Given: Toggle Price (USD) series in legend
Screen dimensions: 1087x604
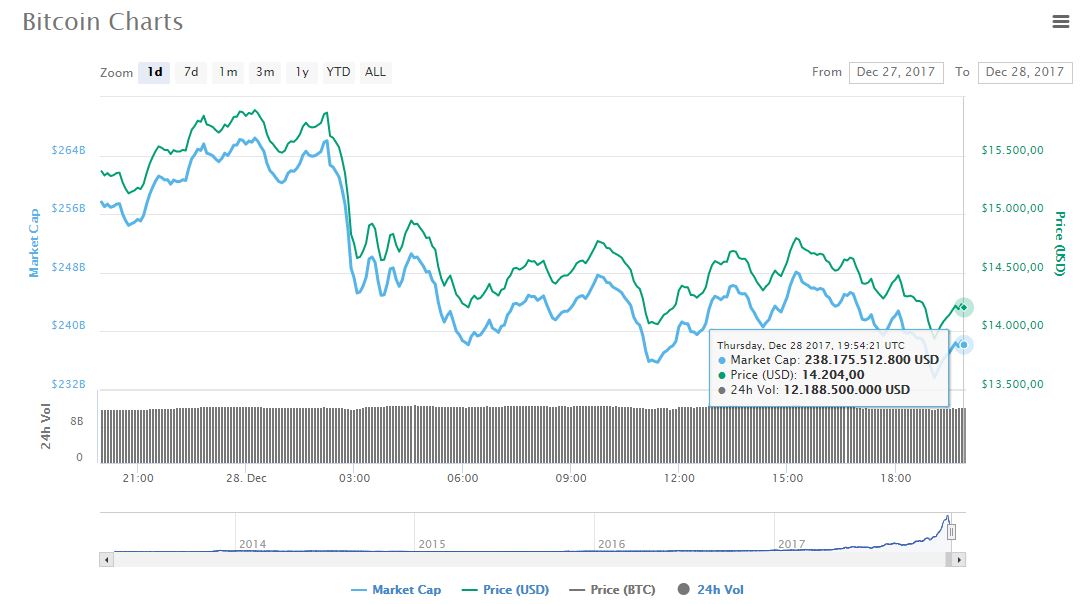Looking at the screenshot, I should point(505,589).
